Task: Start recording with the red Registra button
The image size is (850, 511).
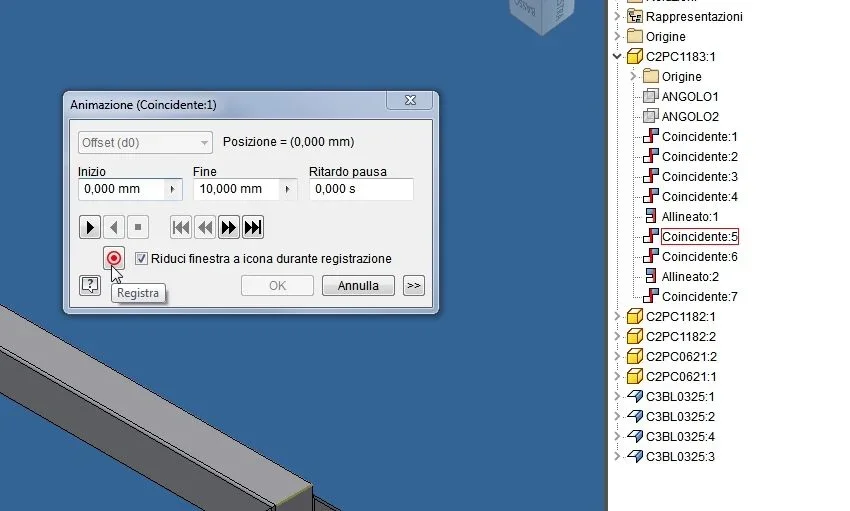Action: pyautogui.click(x=114, y=258)
